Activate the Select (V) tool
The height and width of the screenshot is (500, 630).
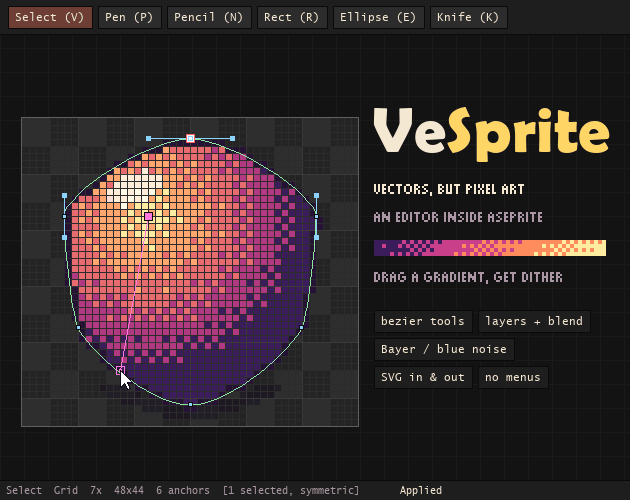point(50,17)
